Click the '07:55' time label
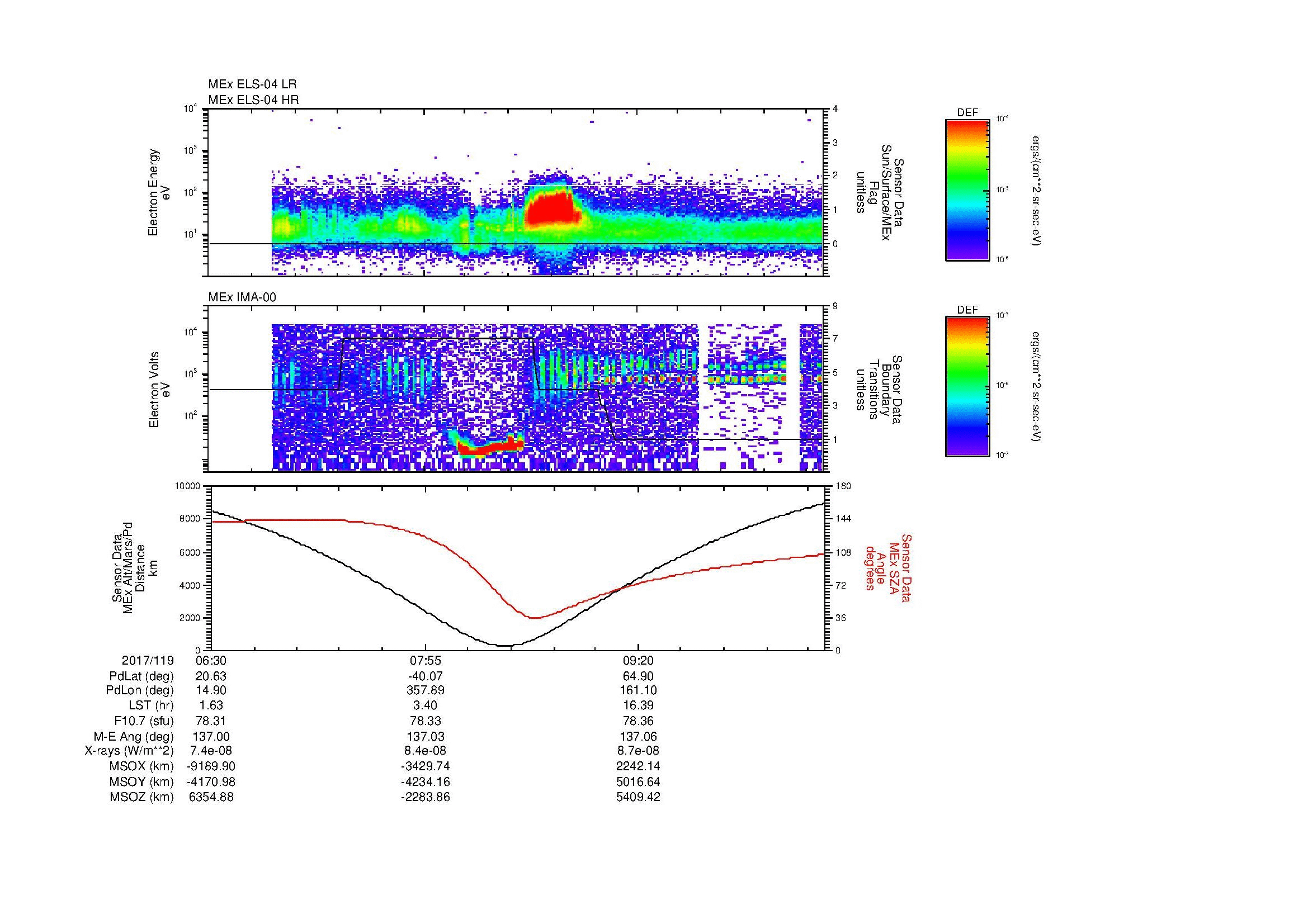Viewport: 1308px width, 924px height. pyautogui.click(x=424, y=661)
